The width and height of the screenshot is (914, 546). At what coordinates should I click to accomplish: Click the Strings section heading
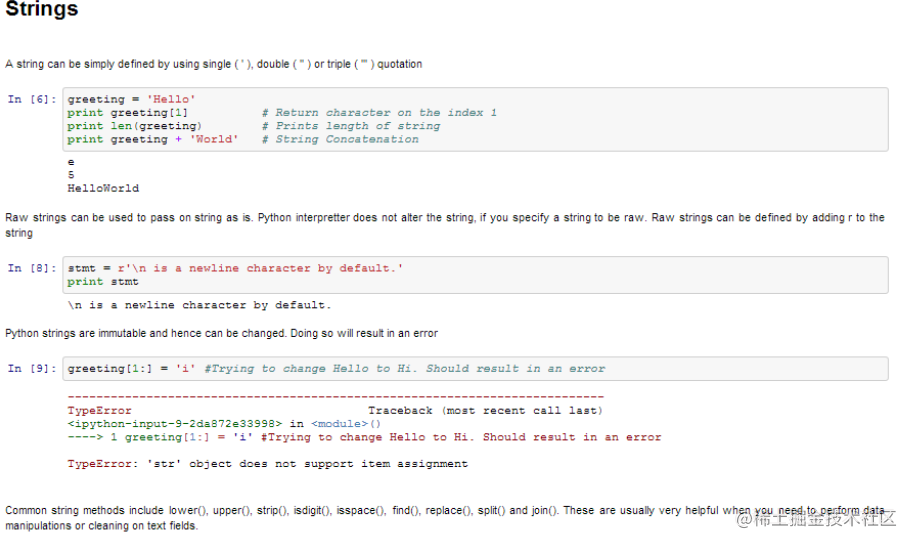click(41, 9)
